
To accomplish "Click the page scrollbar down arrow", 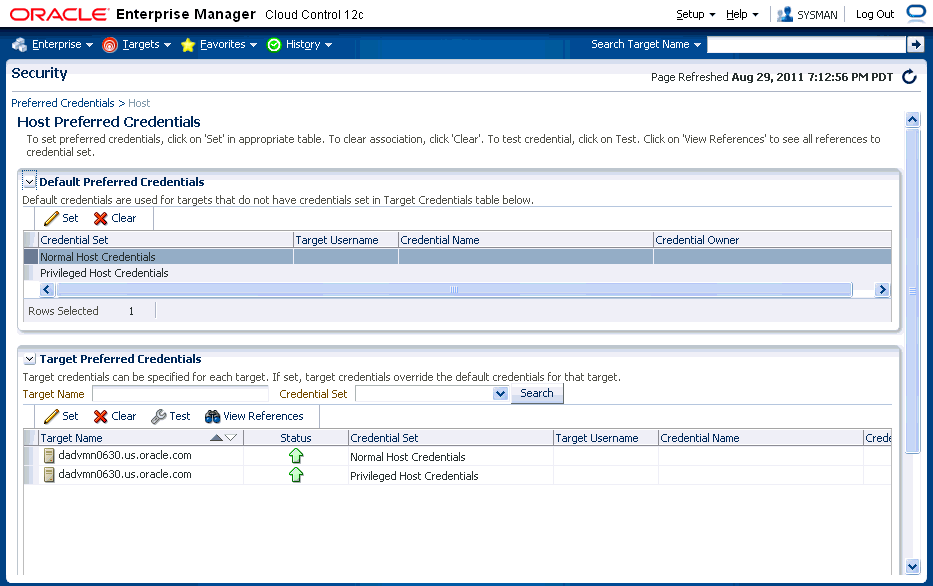I will point(912,566).
